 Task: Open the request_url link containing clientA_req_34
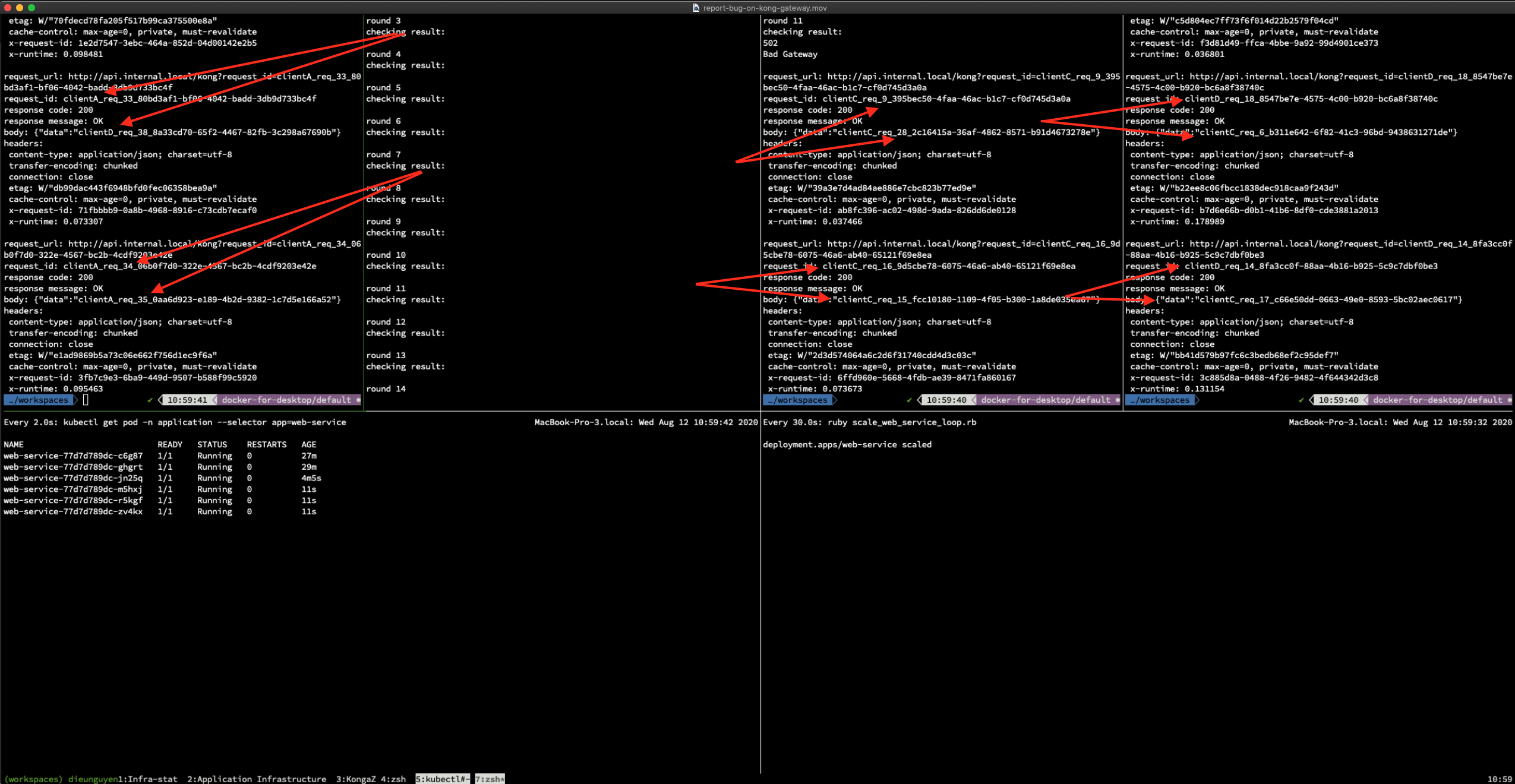point(178,243)
